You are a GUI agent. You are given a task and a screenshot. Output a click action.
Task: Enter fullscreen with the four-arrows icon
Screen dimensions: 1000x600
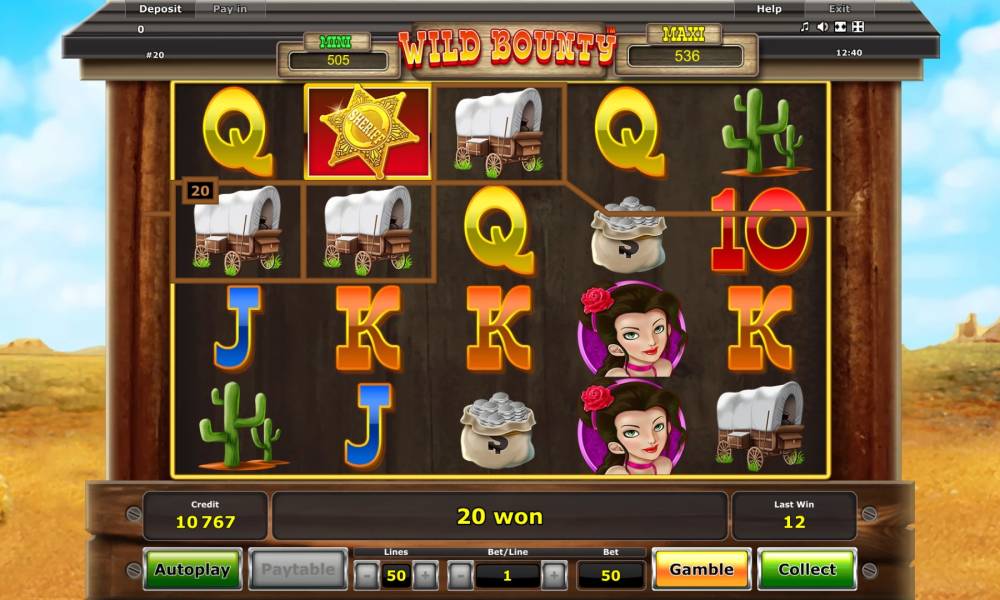858,26
